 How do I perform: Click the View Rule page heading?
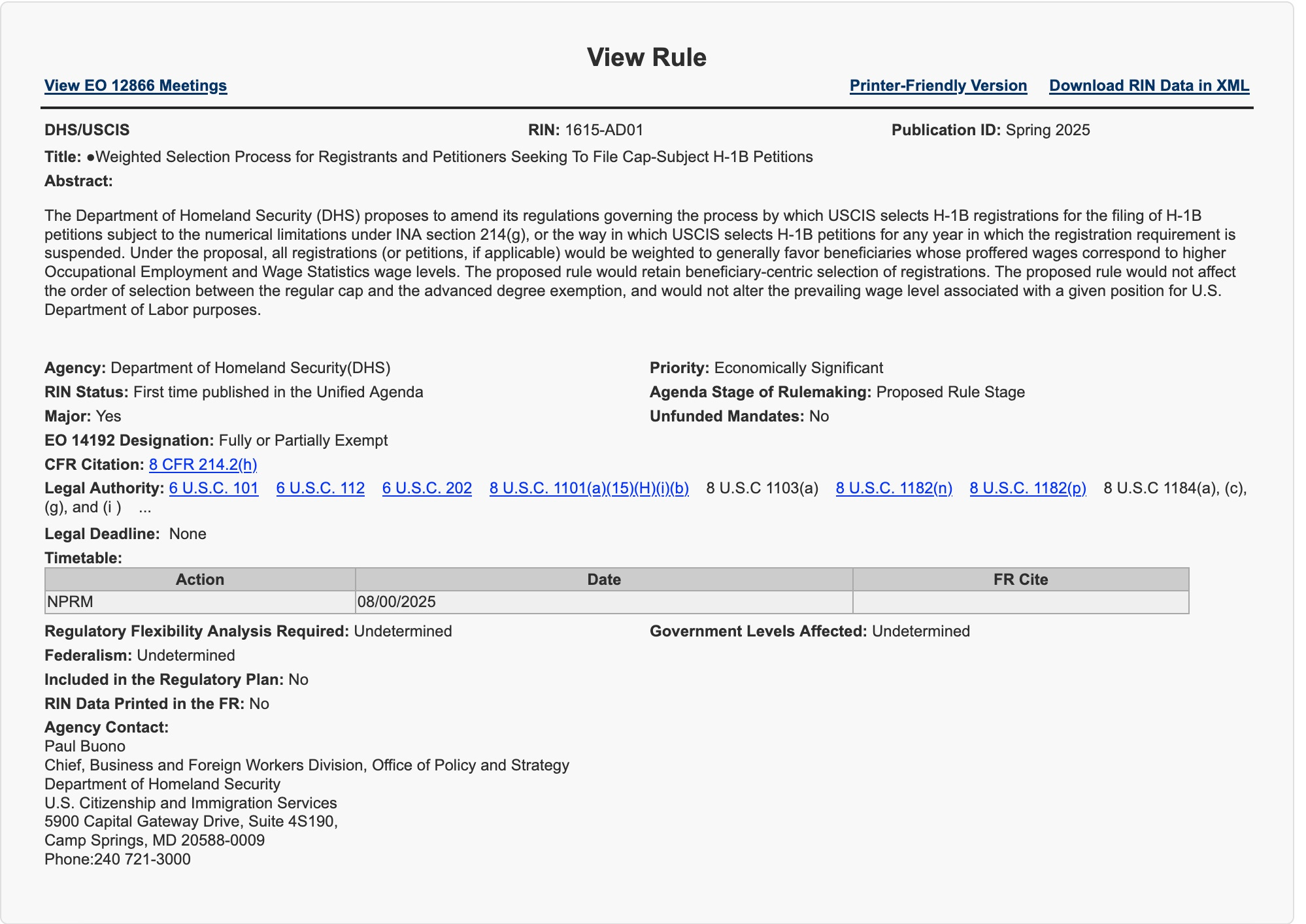pos(646,58)
